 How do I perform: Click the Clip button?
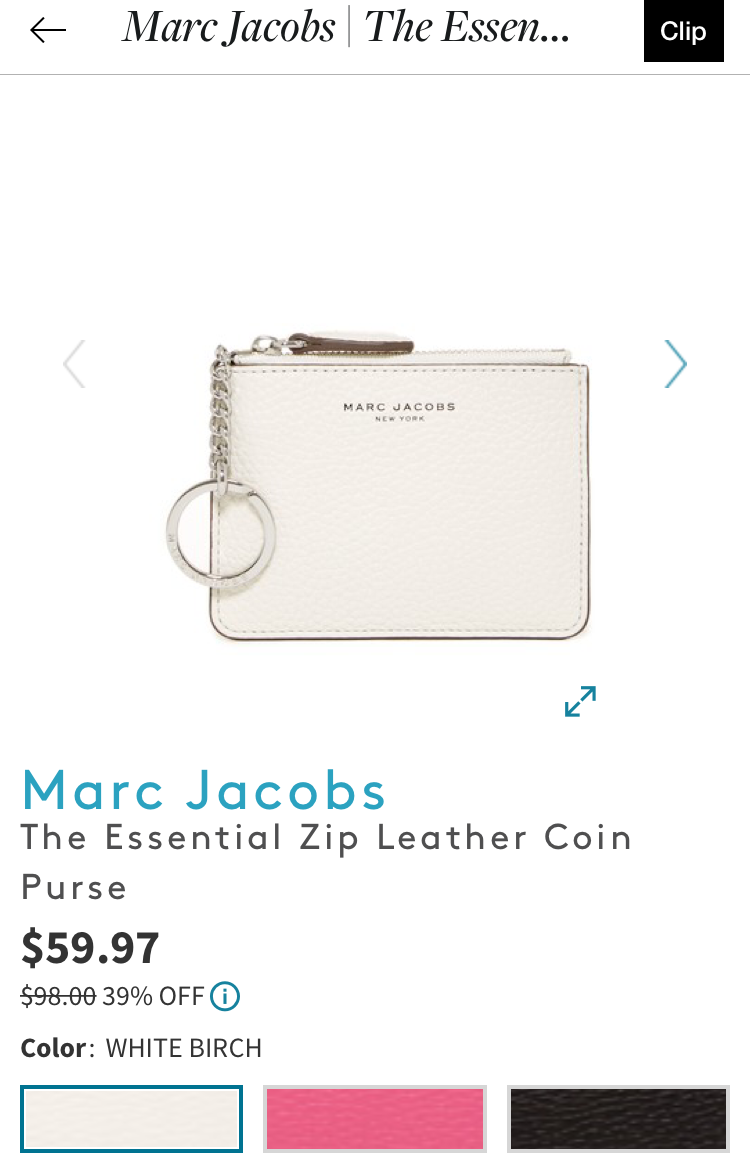683,31
